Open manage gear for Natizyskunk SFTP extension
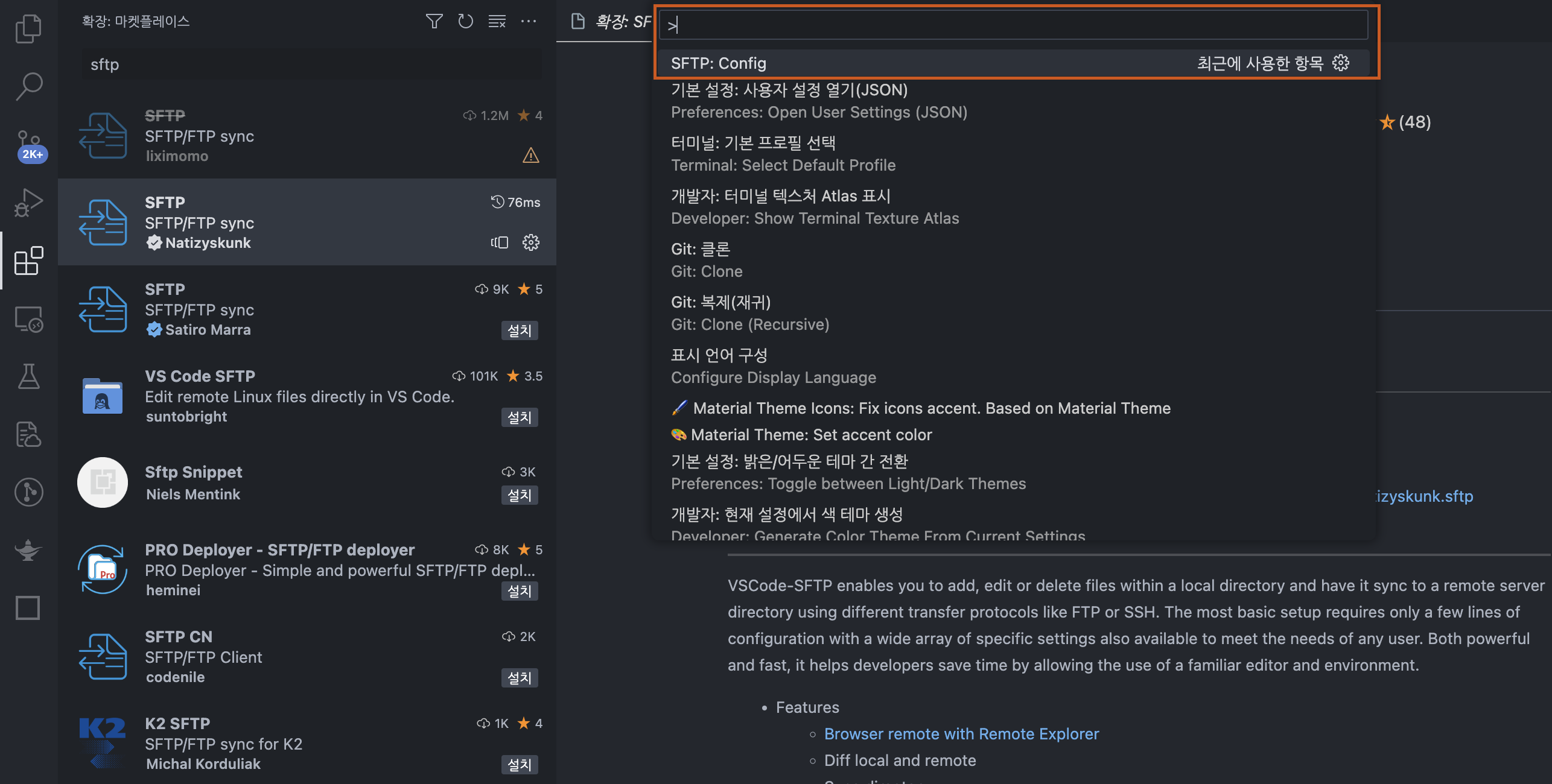Screen dimensions: 1552x784 click(x=530, y=242)
